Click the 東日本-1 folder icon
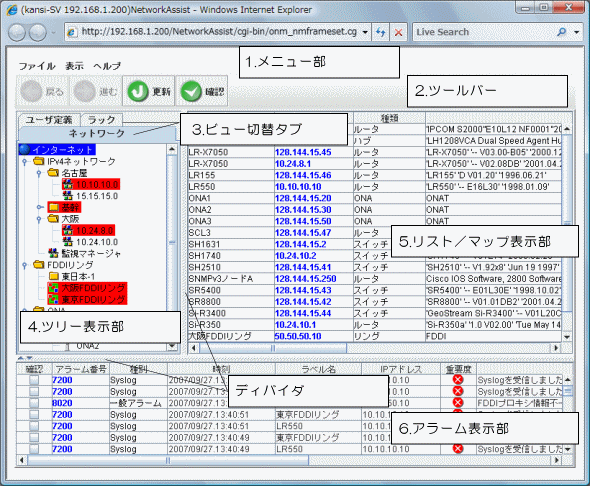The width and height of the screenshot is (590, 486). click(53, 276)
